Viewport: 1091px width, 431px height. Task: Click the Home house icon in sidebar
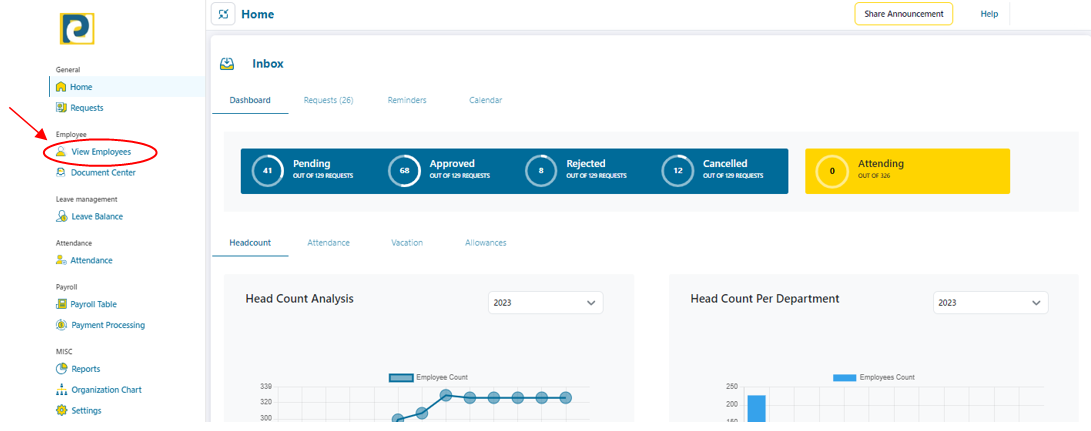coord(61,87)
